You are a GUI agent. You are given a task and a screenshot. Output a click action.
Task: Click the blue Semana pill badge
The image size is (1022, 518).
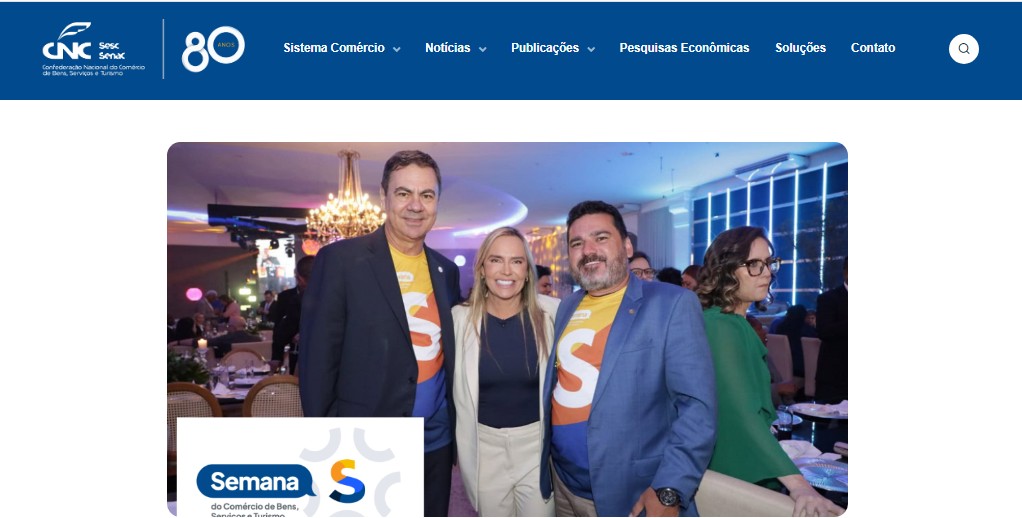(256, 482)
